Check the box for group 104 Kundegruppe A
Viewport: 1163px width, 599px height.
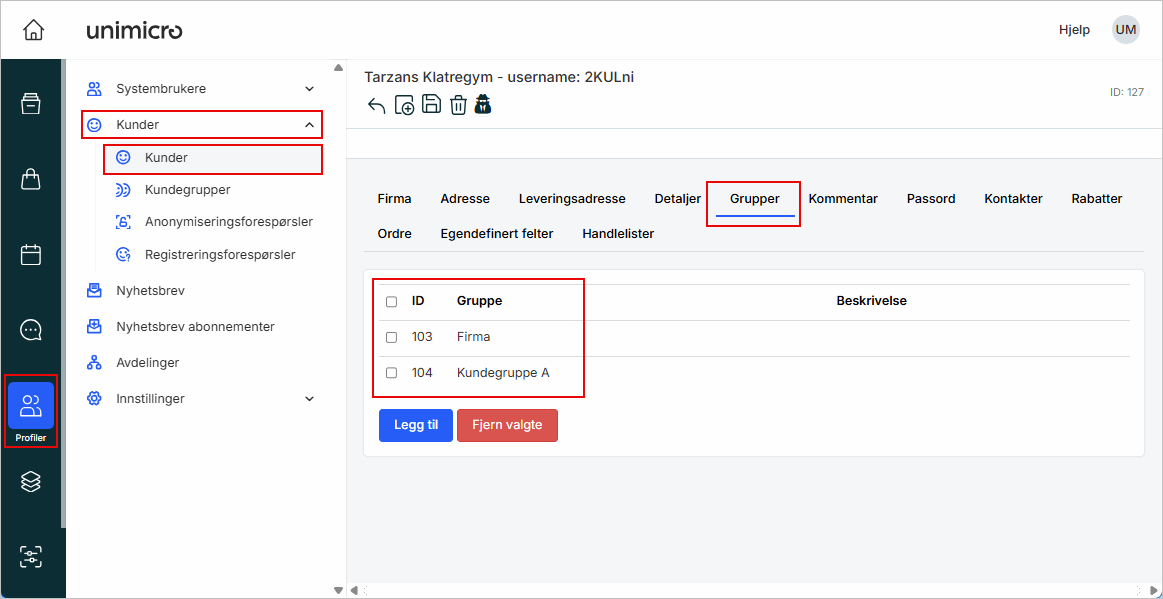point(392,373)
